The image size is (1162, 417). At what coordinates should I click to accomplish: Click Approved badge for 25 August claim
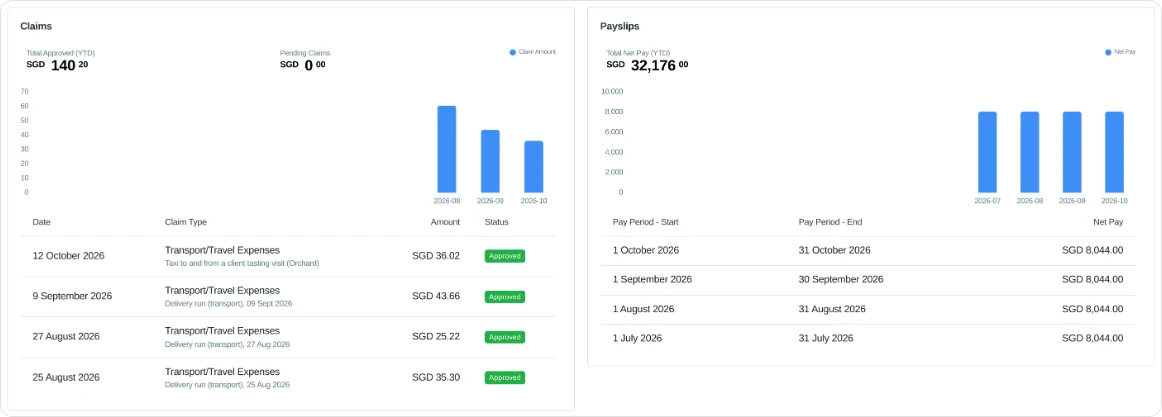[505, 378]
